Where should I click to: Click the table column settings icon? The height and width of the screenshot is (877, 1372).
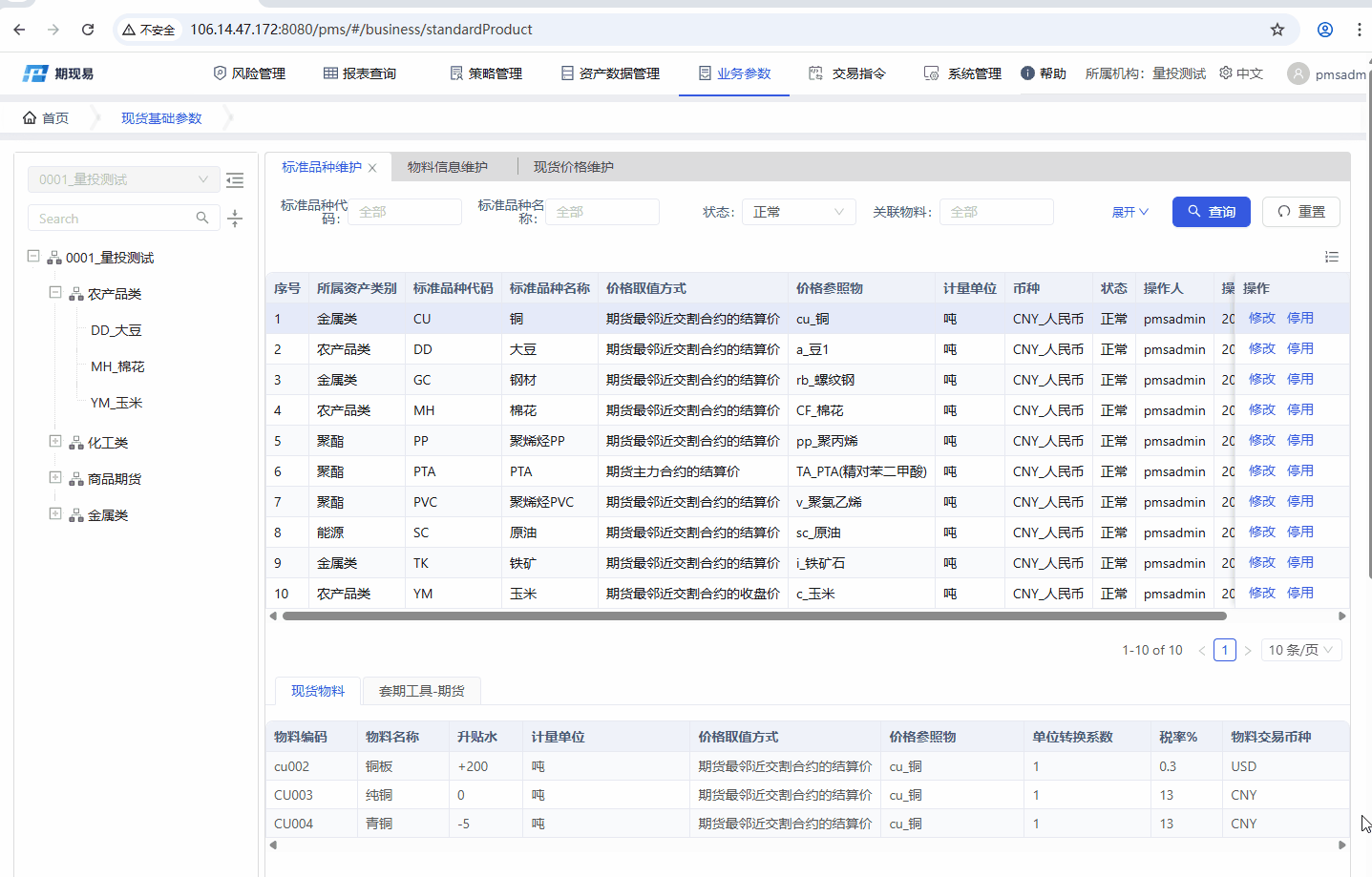coord(1332,257)
